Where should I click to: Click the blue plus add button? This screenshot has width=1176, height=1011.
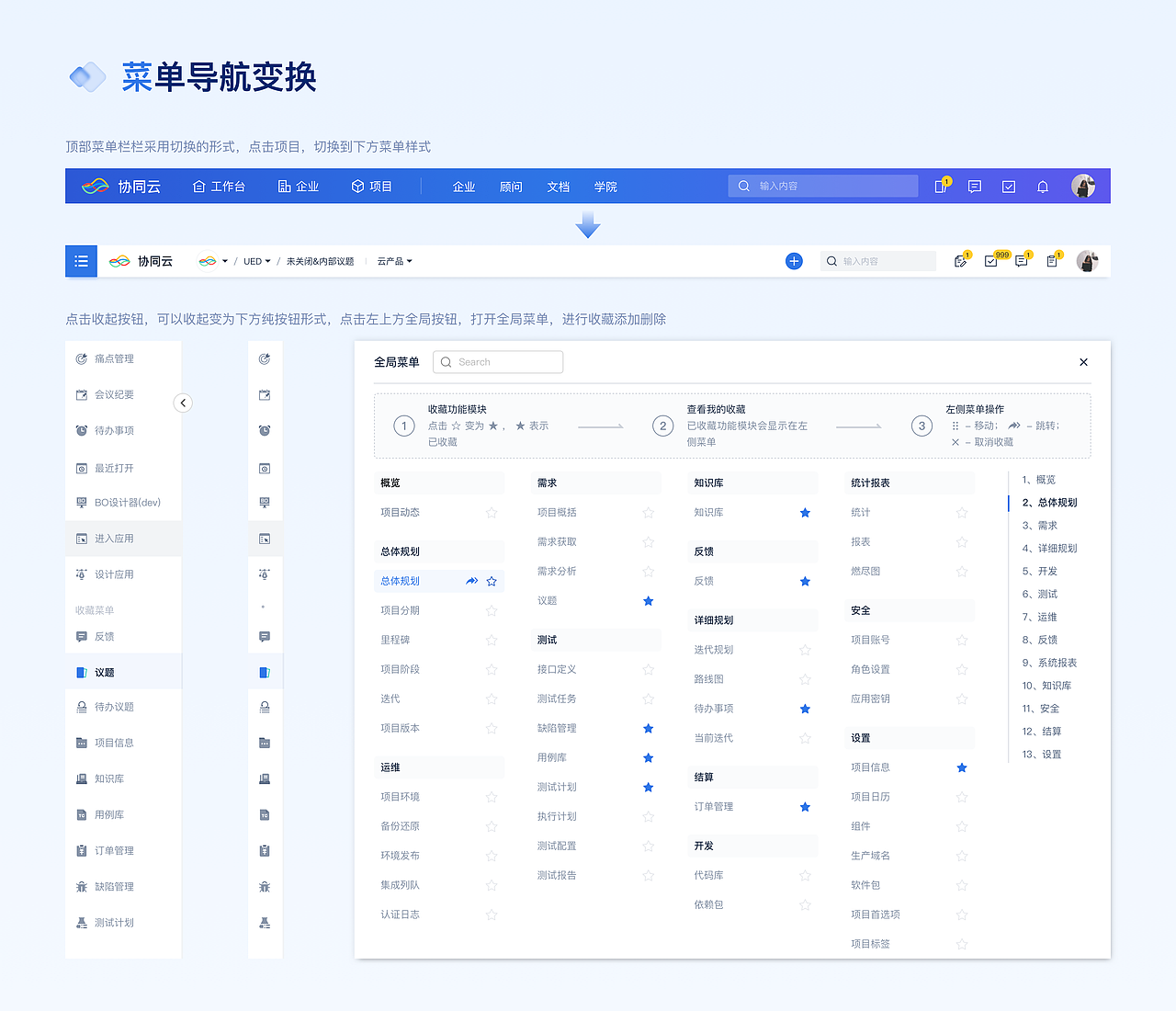pos(795,261)
